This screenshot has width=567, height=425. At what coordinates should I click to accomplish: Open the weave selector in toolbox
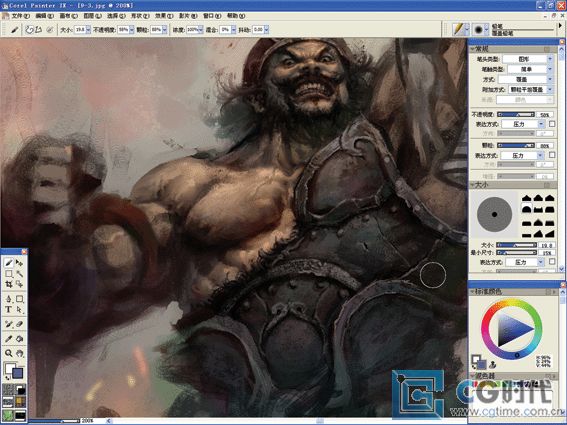pos(20,401)
